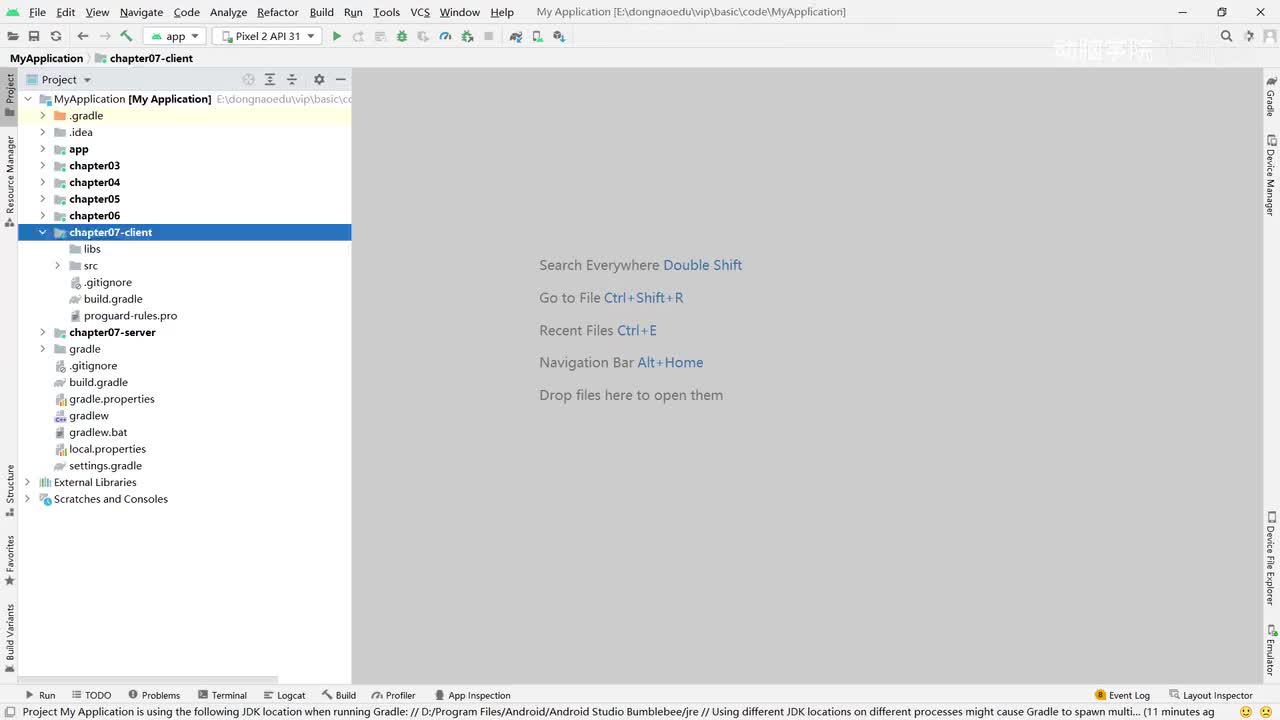Navigate forward with the right arrow icon
1280x720 pixels.
[x=105, y=36]
